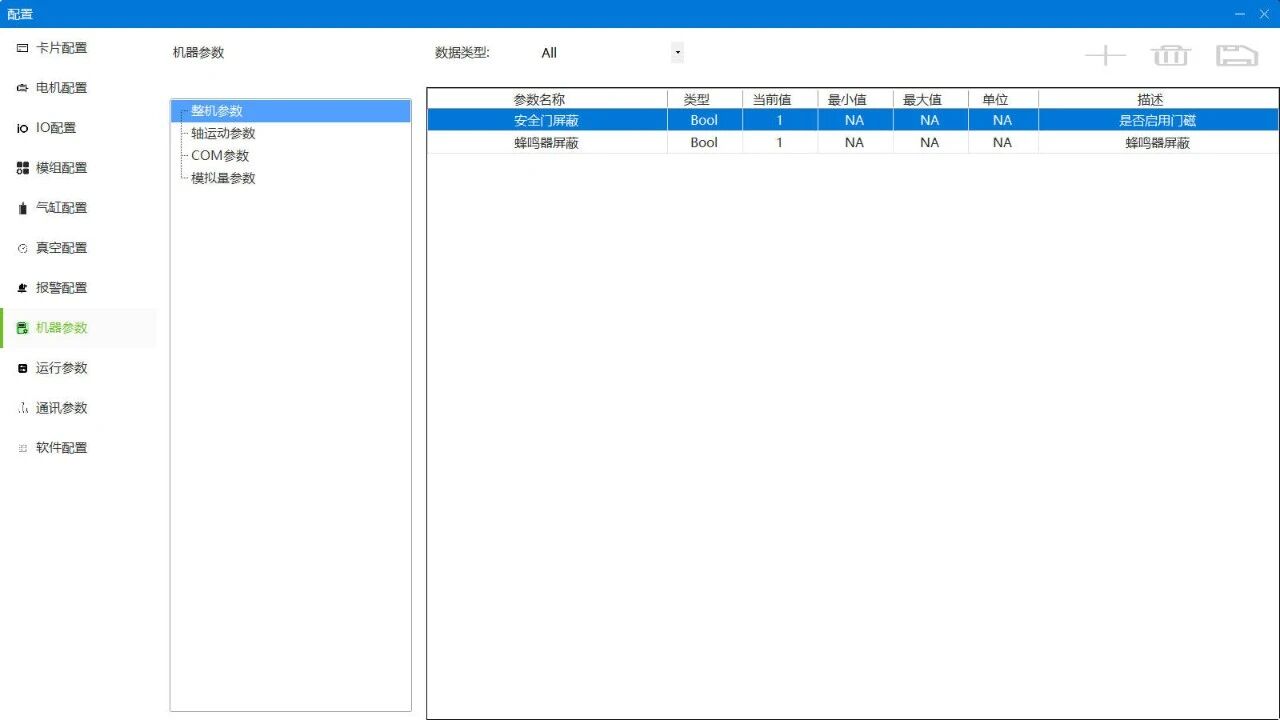Click the 最小值 column header

tap(855, 99)
